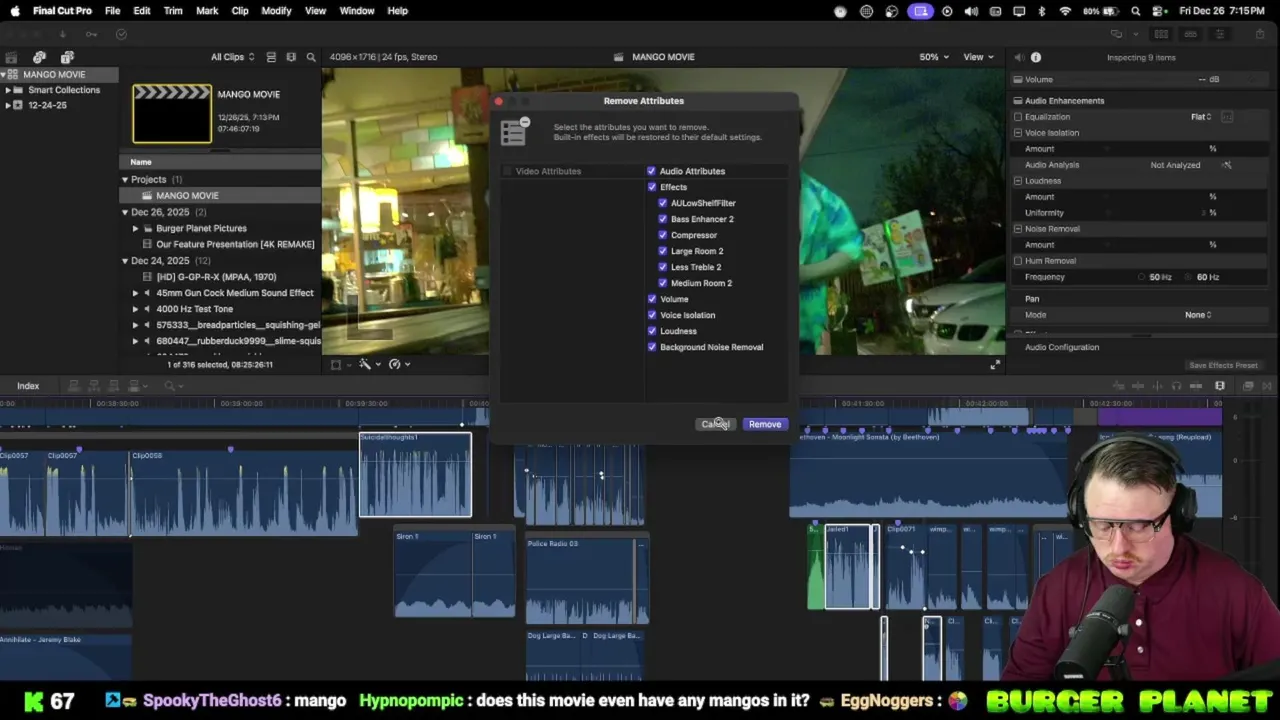Screen dimensions: 1280x720
Task: Switch to the Info inspector icon
Action: (x=1036, y=57)
